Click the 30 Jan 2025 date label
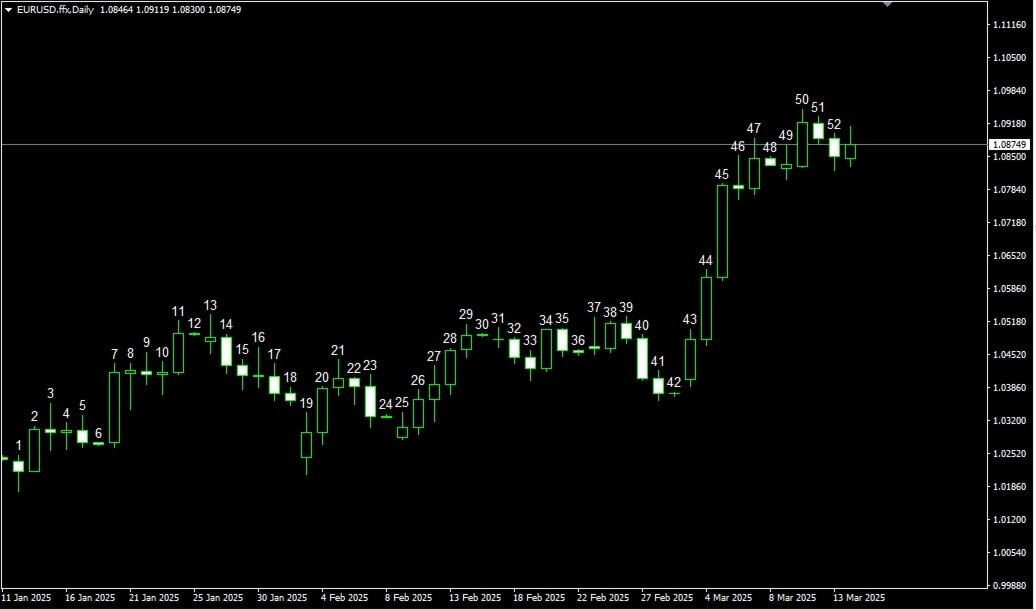1036x610 pixels. (x=282, y=598)
